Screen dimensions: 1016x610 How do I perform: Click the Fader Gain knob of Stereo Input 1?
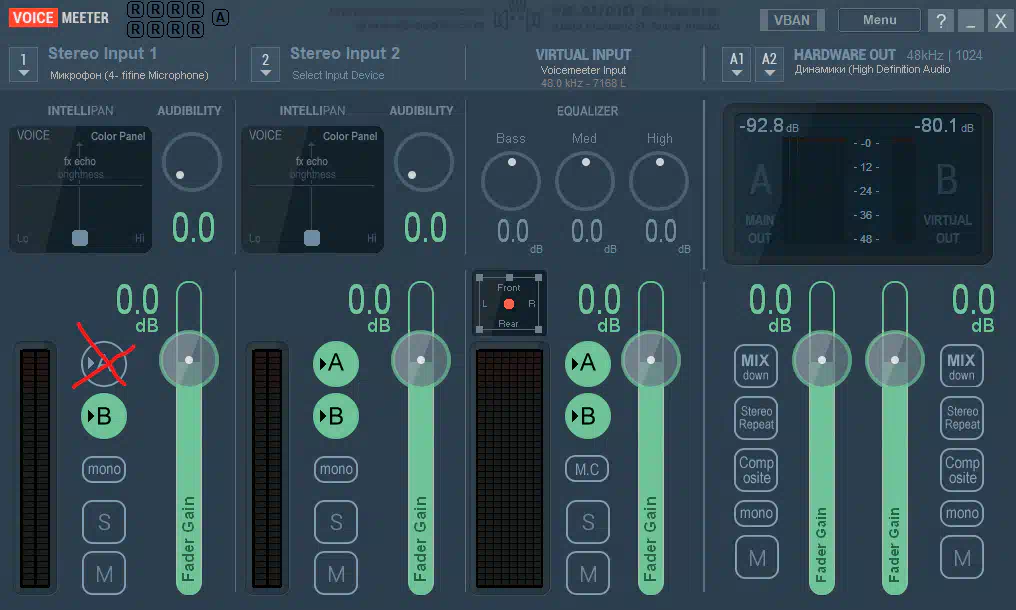pyautogui.click(x=189, y=360)
